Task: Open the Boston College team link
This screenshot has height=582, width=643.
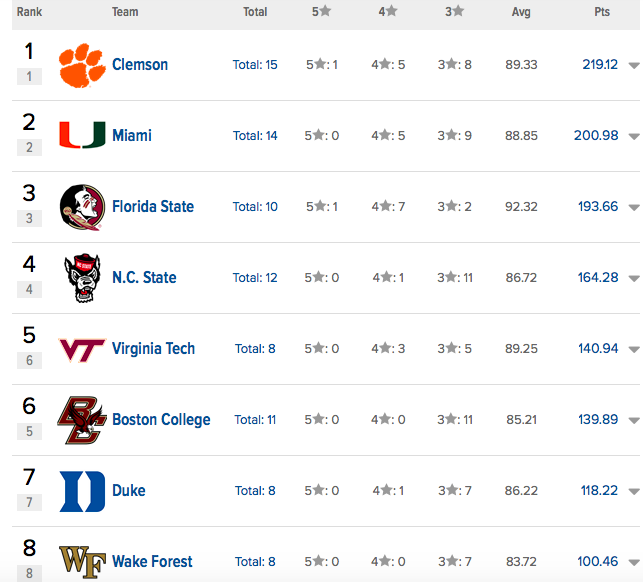Action: [161, 420]
